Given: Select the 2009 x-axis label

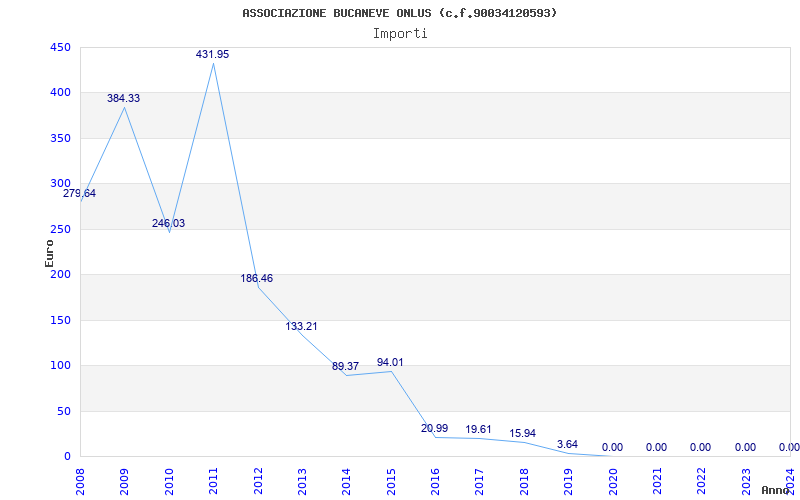Looking at the screenshot, I should point(124,481).
